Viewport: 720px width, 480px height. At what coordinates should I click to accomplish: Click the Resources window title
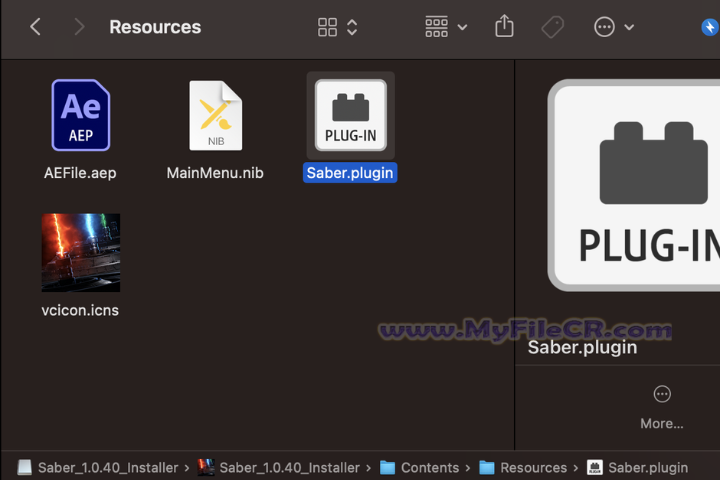155,27
